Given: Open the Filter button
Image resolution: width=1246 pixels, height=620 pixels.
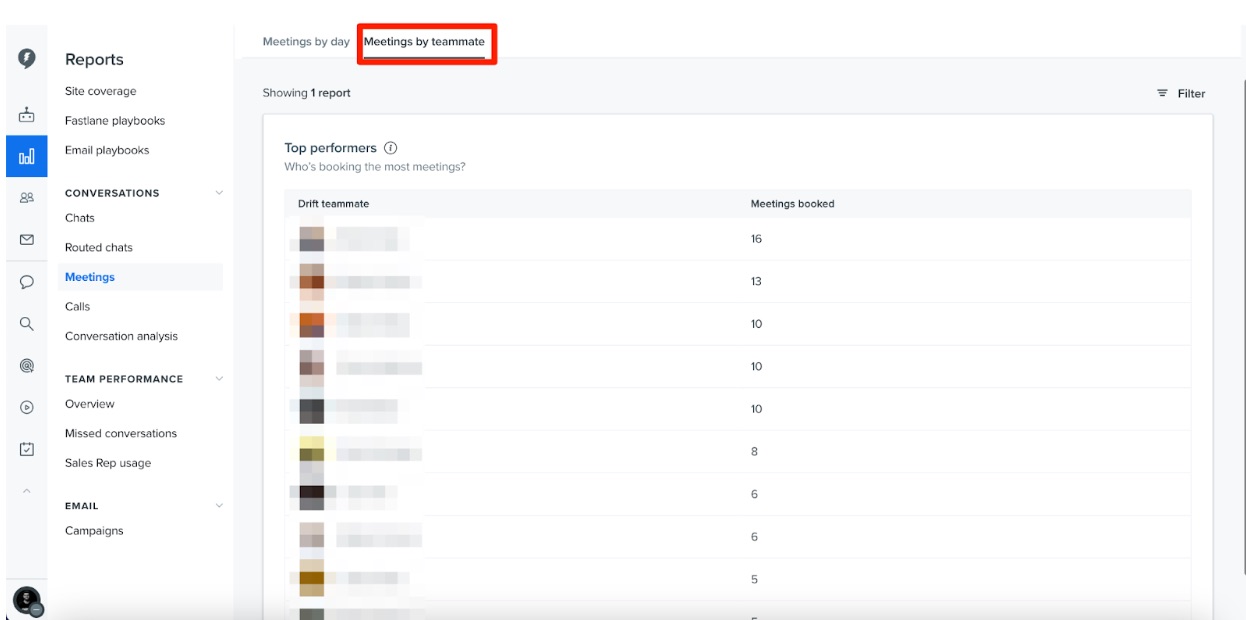Looking at the screenshot, I should click(x=1181, y=93).
